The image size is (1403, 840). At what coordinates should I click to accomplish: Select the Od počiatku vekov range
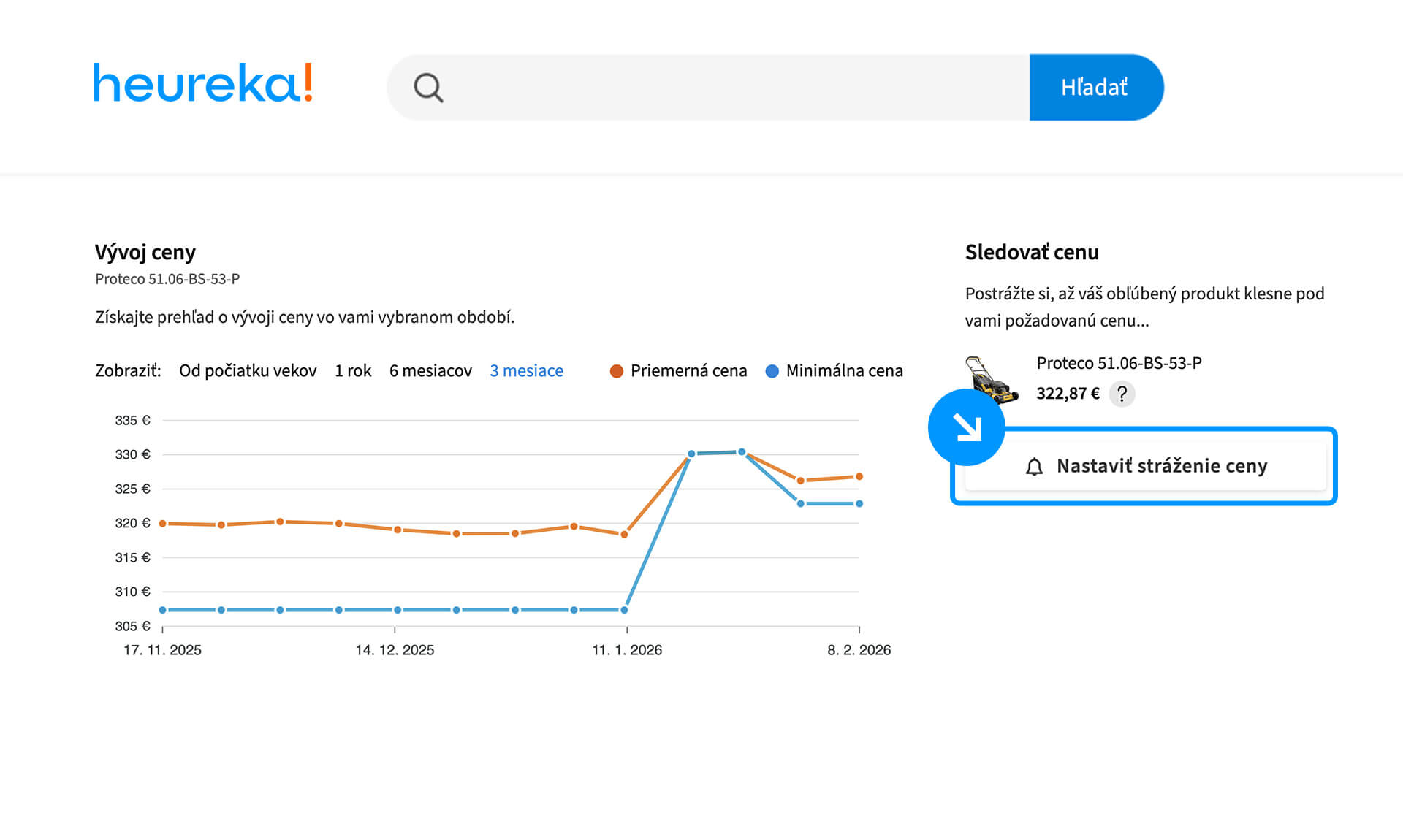(x=248, y=371)
